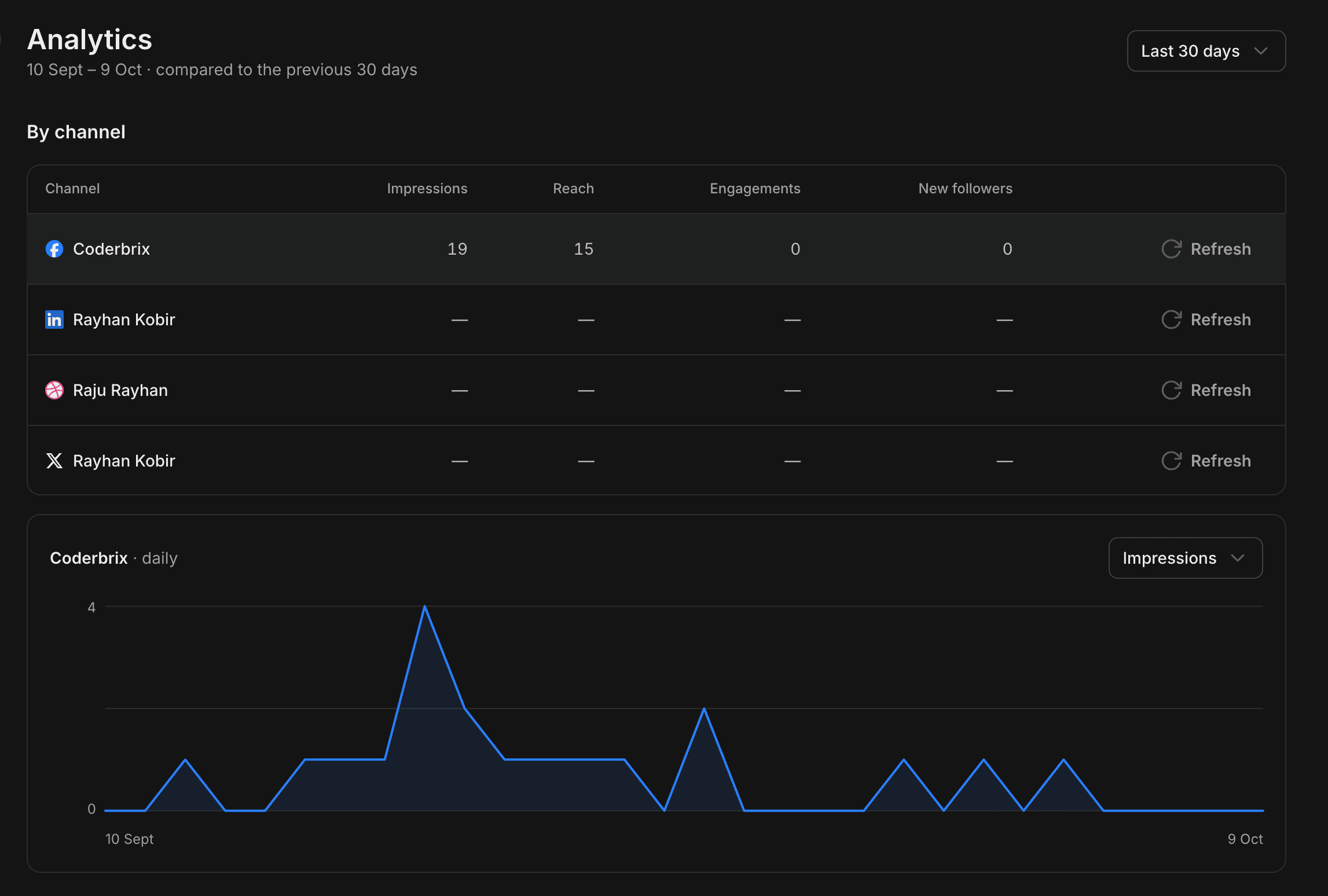Open the Last 30 days date range dropdown
The image size is (1328, 896).
click(x=1206, y=51)
